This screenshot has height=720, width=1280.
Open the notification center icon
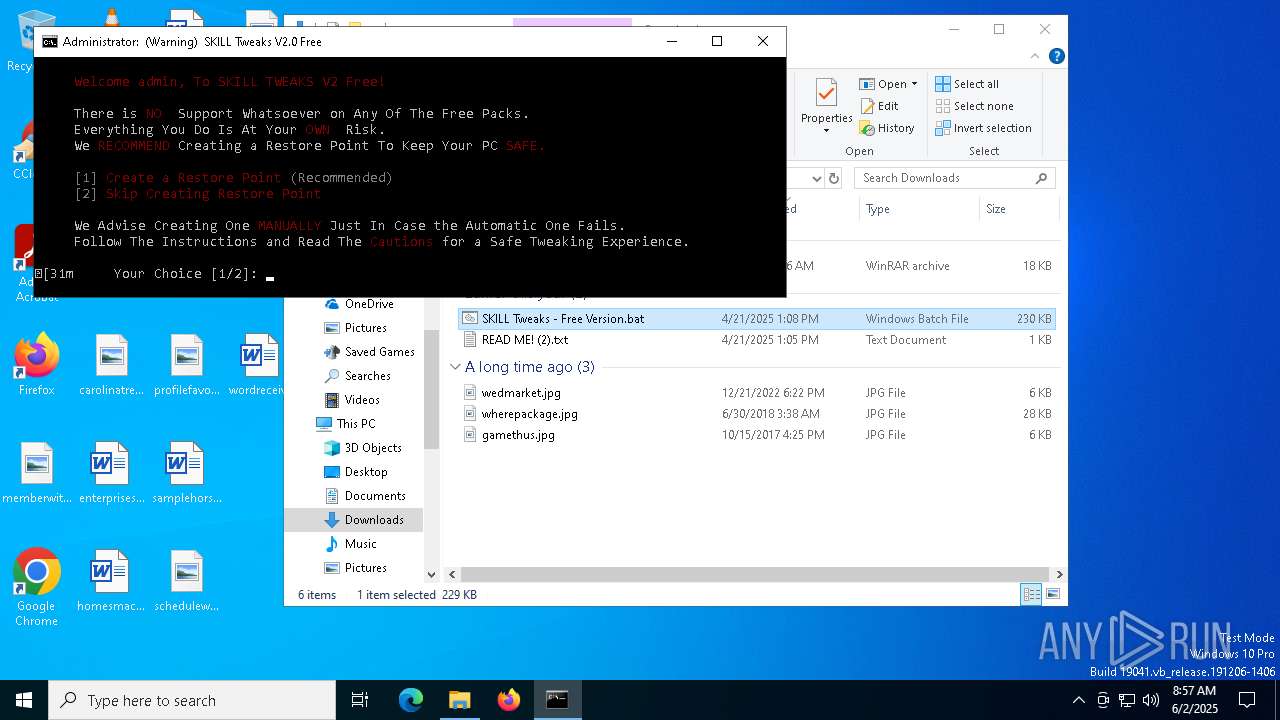1247,700
